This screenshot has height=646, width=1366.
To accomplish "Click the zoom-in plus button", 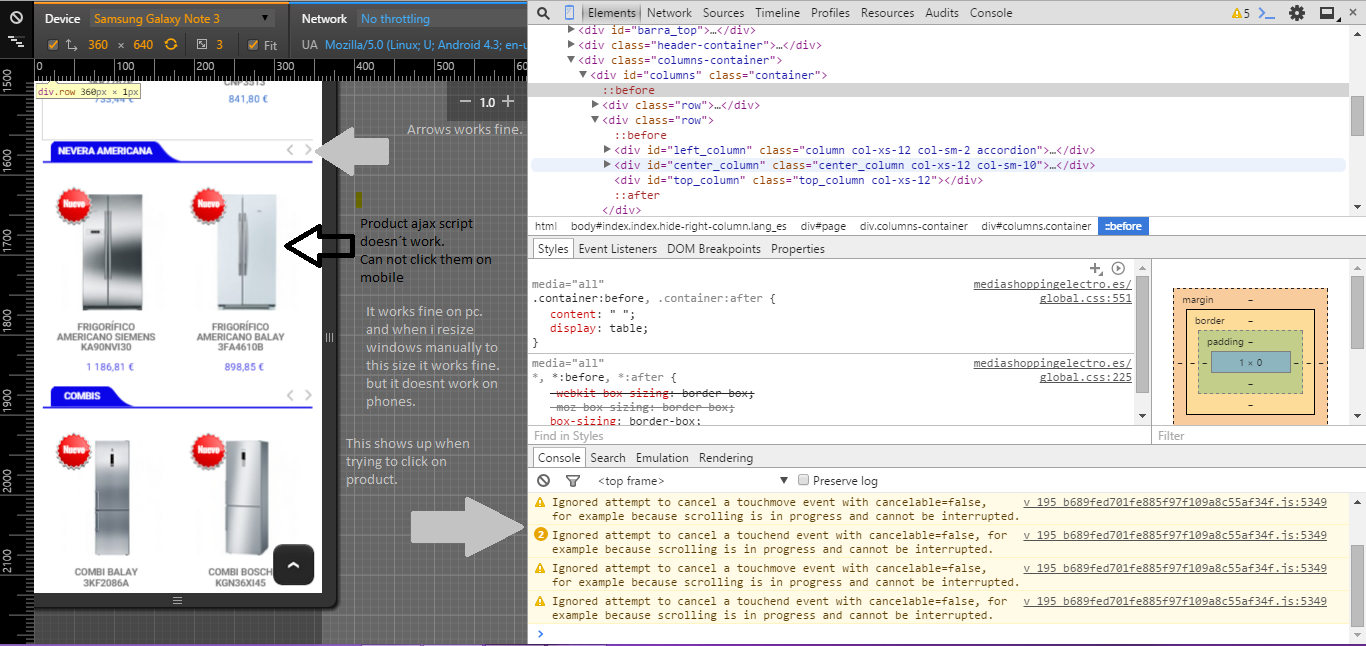I will (x=508, y=101).
